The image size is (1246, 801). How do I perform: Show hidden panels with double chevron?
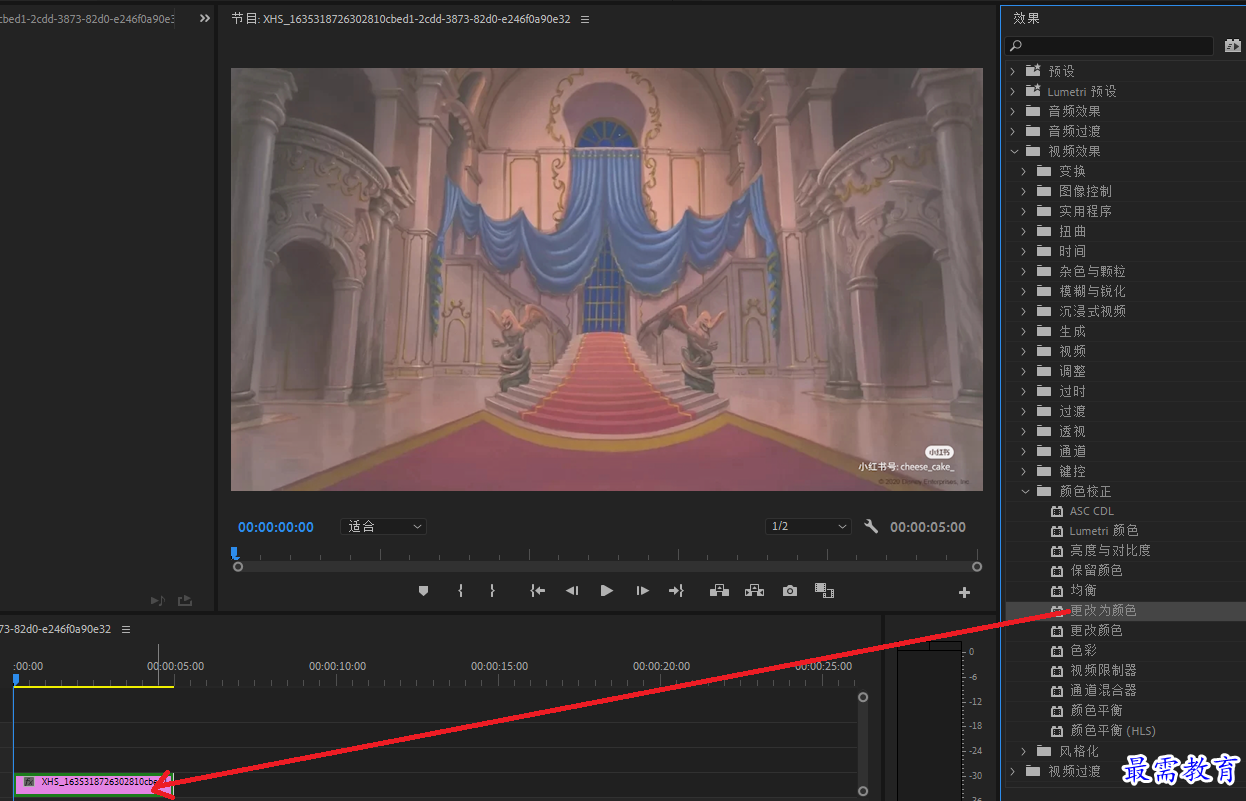(204, 18)
